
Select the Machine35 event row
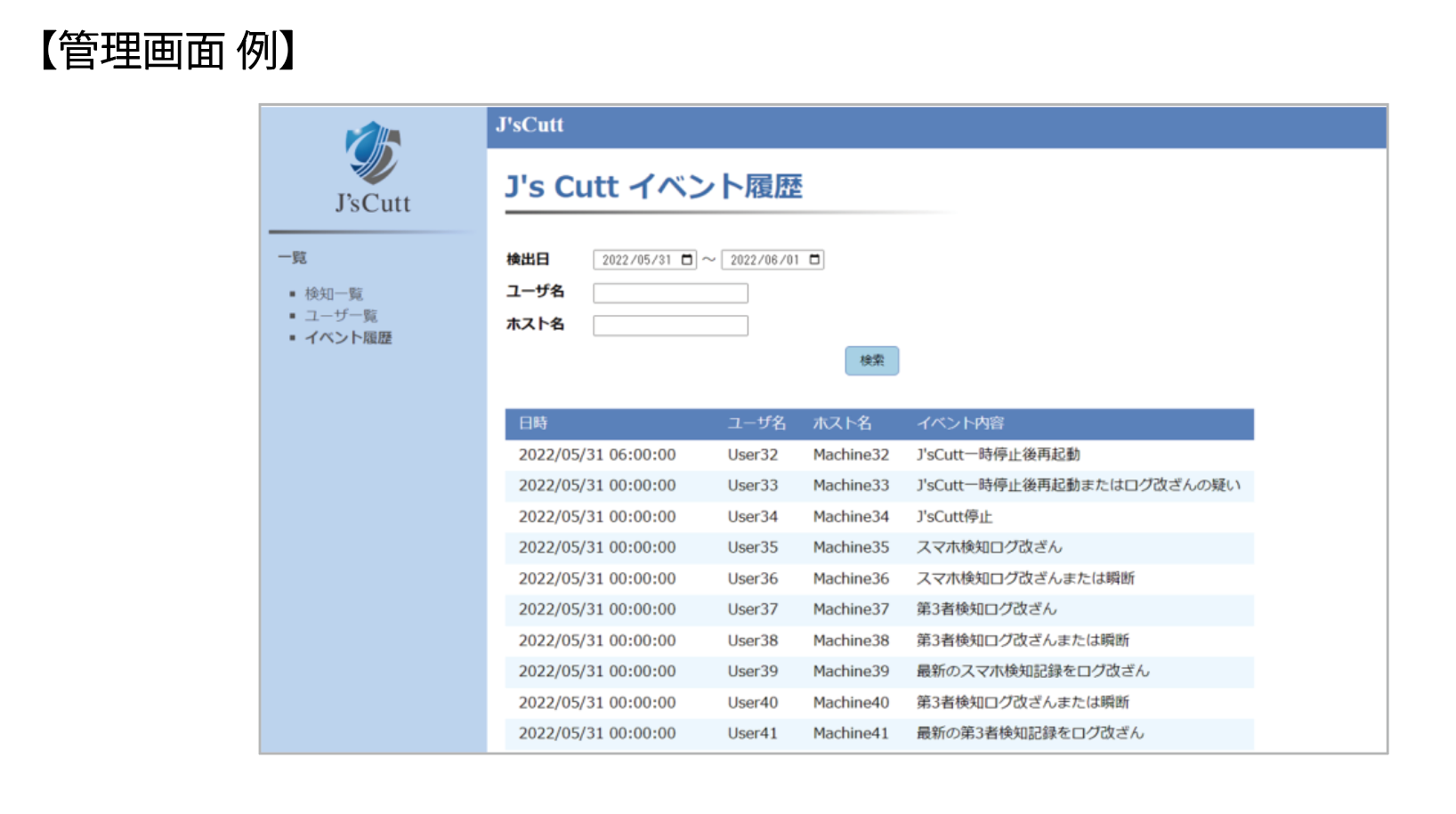(879, 548)
